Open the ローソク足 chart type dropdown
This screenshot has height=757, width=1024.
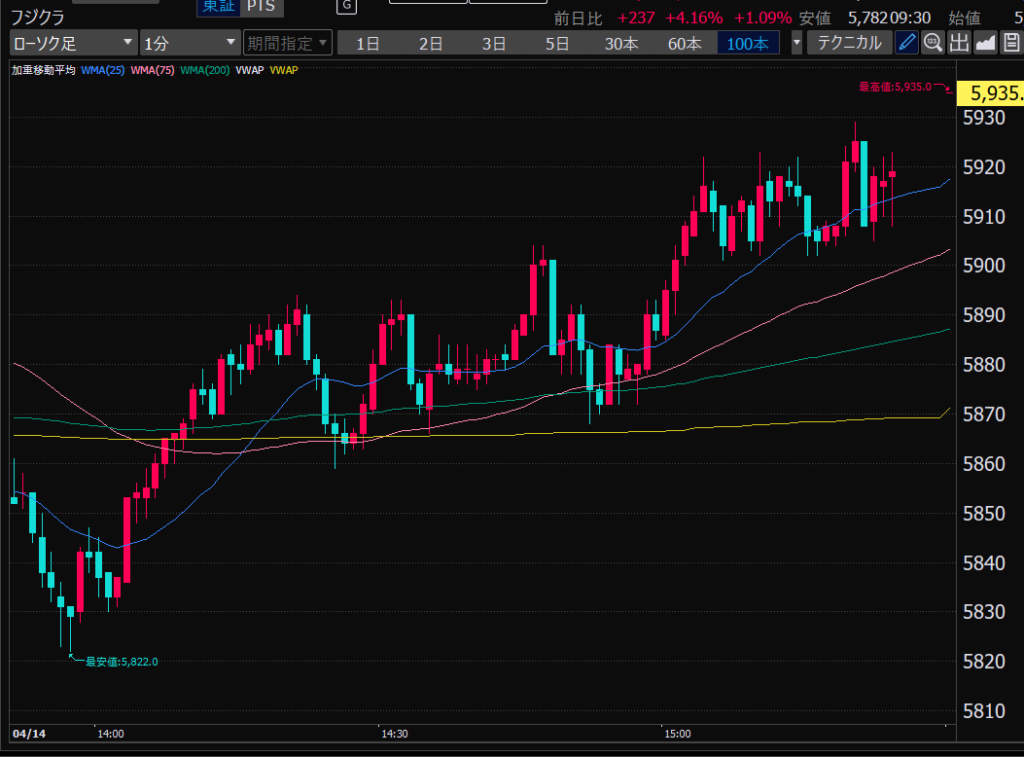click(x=74, y=43)
